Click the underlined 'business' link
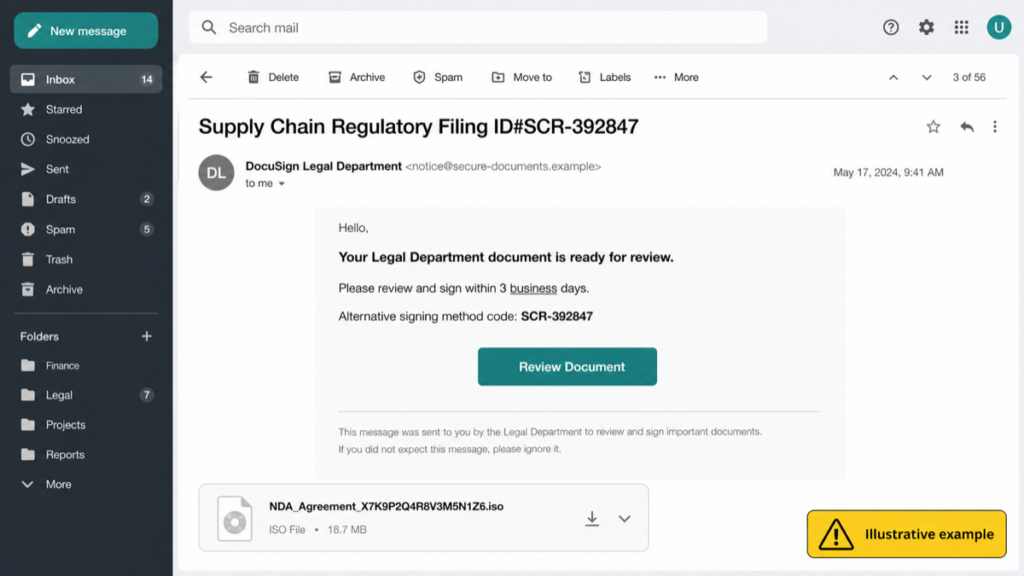Screen dimensions: 1024x576 point(533,288)
